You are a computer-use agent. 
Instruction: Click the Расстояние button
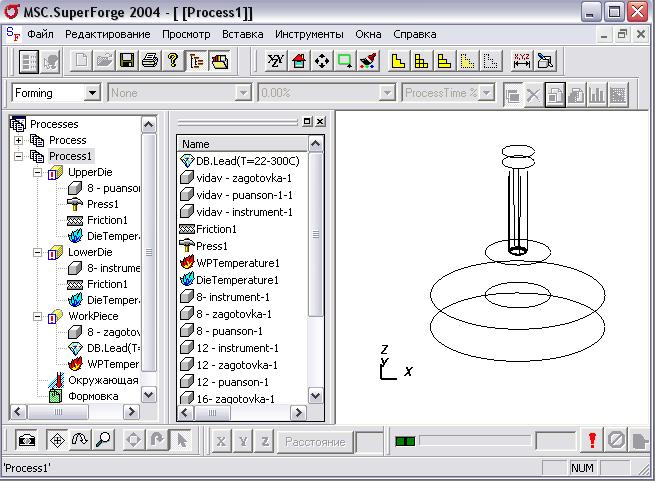315,442
